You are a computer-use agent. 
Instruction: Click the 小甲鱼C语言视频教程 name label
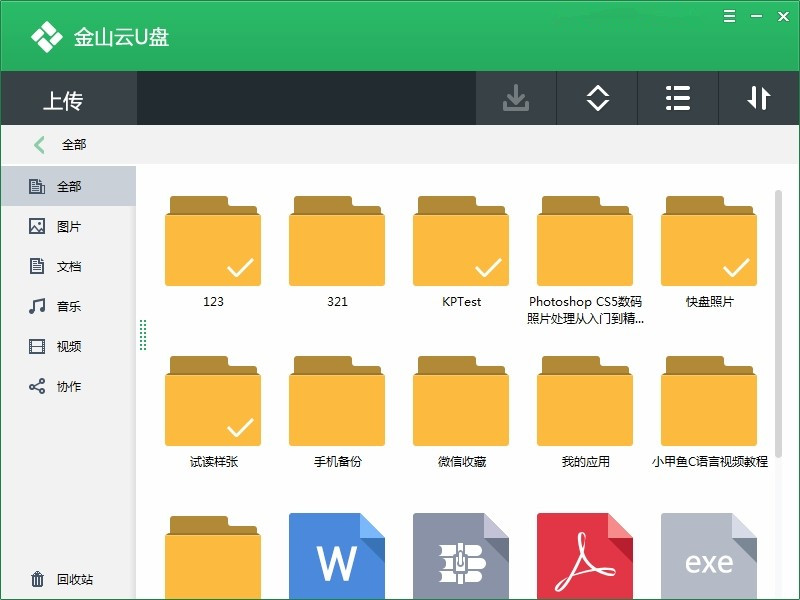tap(709, 462)
